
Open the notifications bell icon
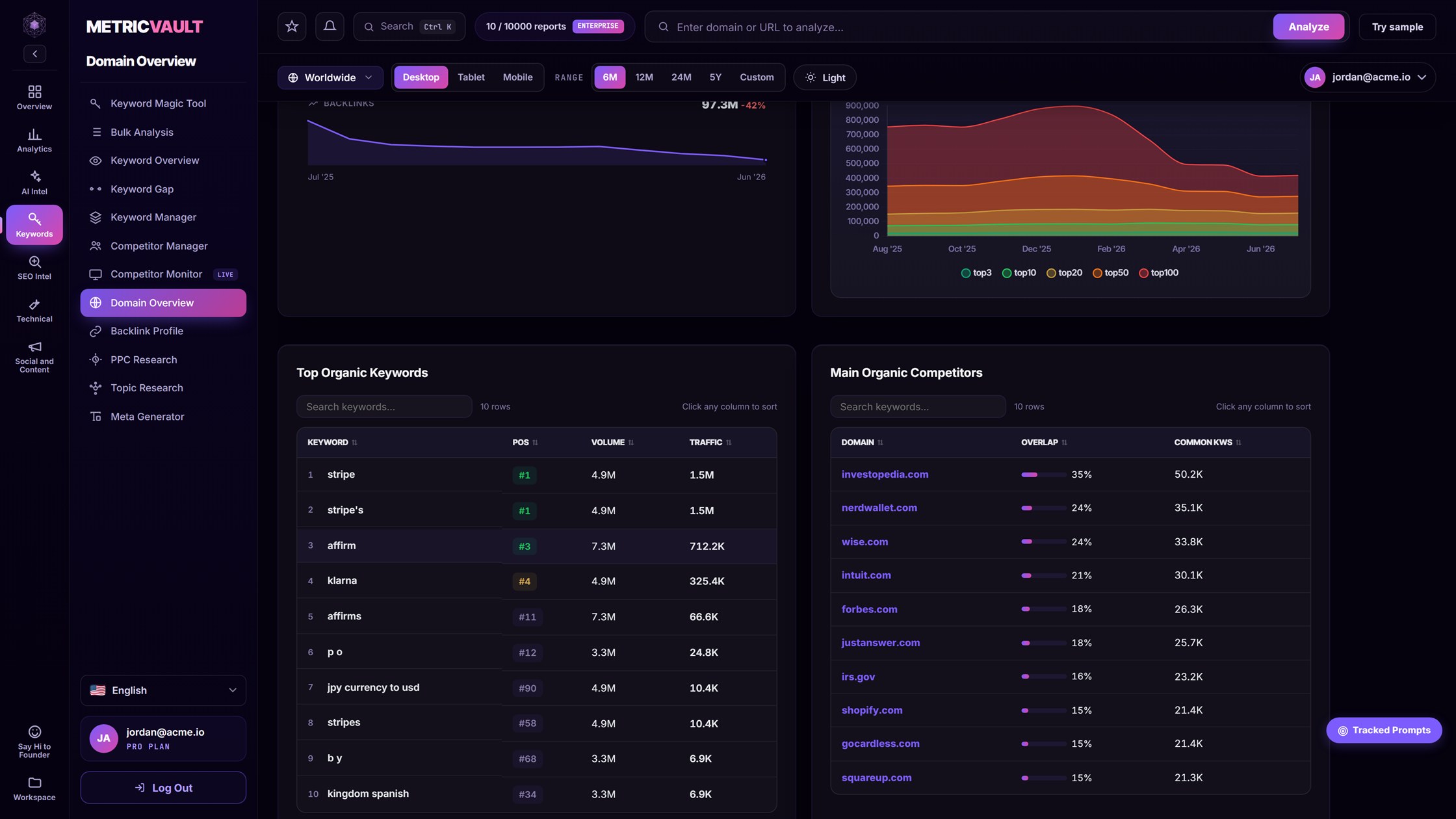tap(330, 27)
